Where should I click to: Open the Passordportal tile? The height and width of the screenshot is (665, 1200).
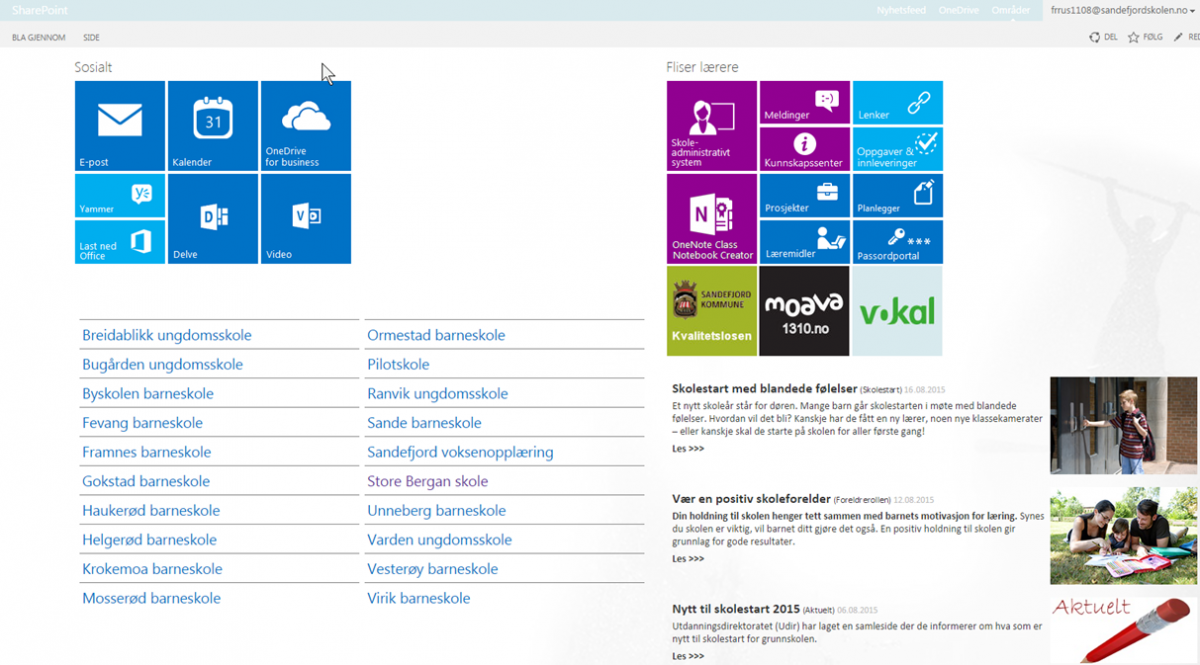(x=897, y=241)
